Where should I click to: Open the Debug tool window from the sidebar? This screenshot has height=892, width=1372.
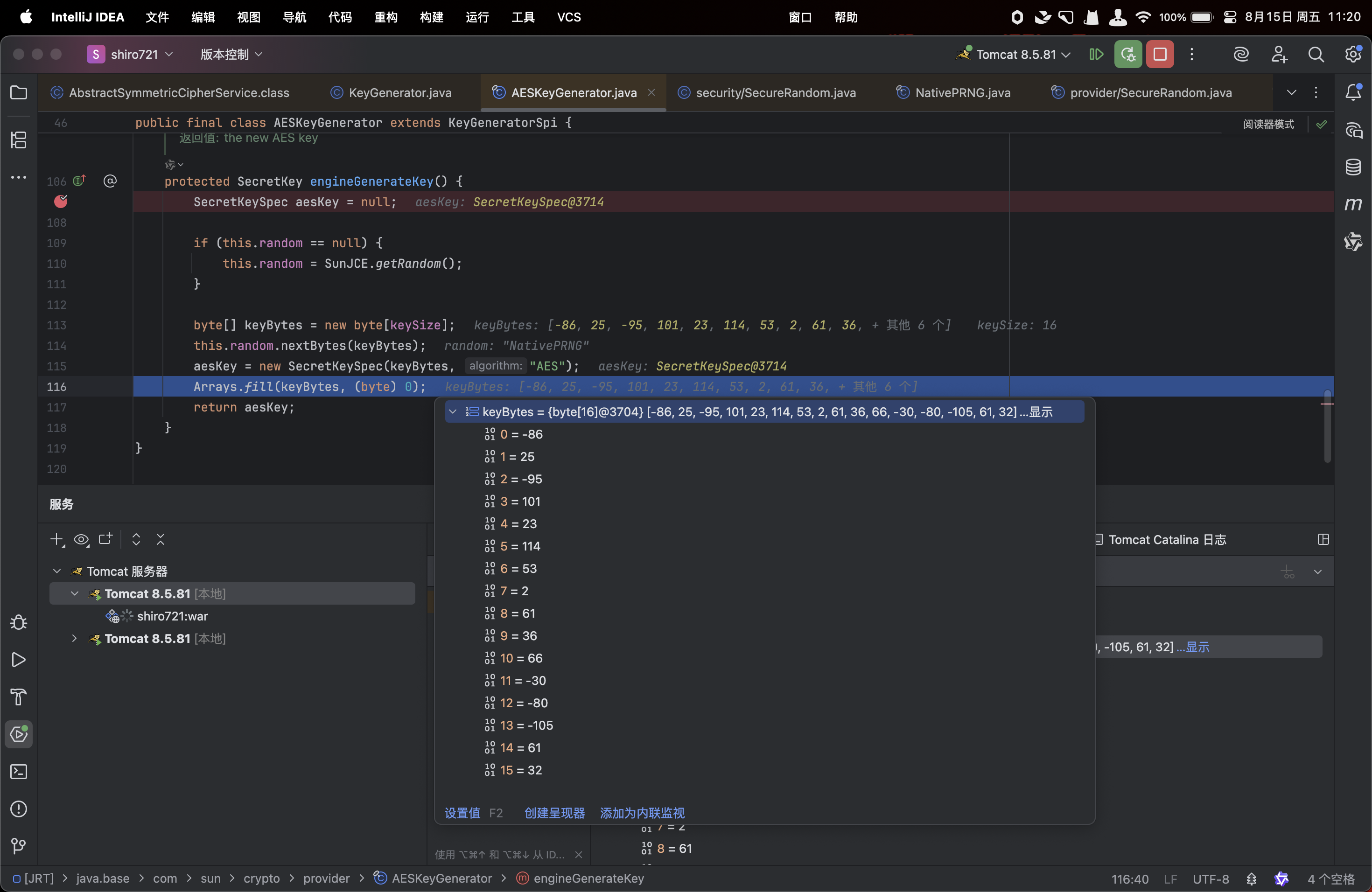(19, 623)
